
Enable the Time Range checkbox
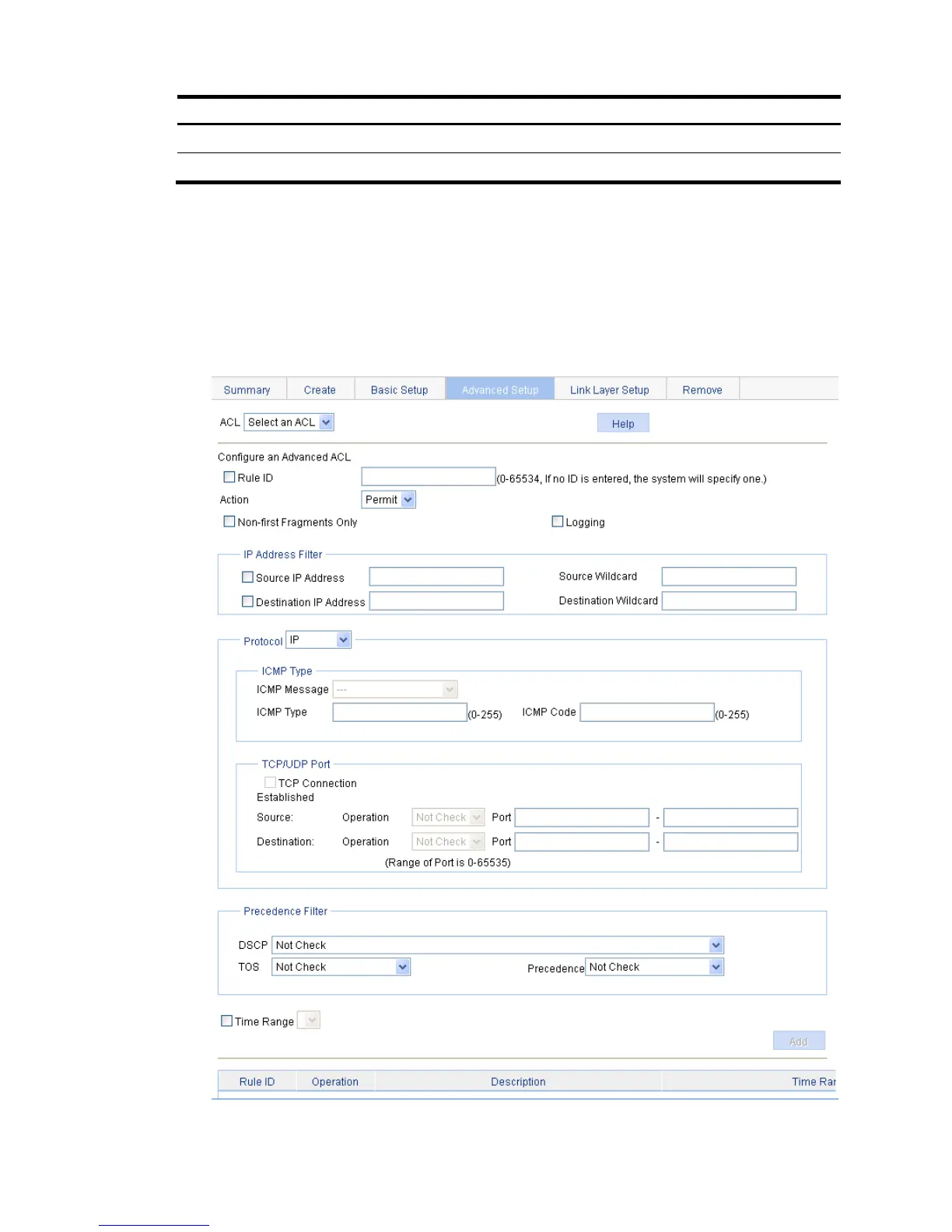pos(227,1020)
